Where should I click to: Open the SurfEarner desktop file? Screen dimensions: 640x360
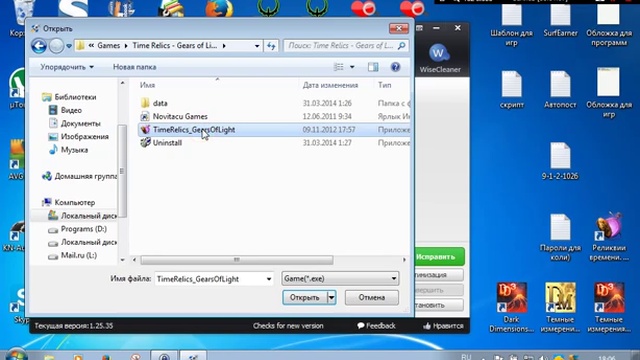tap(560, 20)
